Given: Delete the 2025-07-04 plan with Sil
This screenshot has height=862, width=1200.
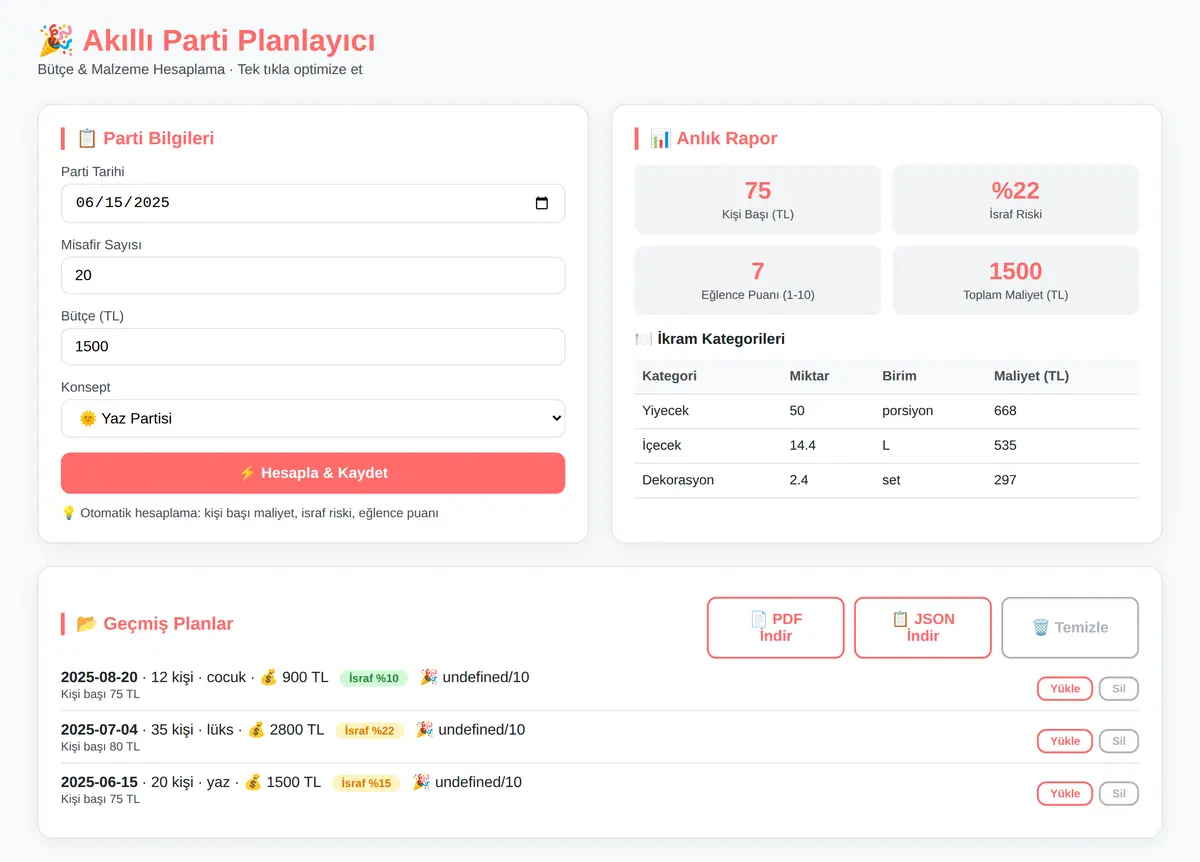Looking at the screenshot, I should 1119,741.
